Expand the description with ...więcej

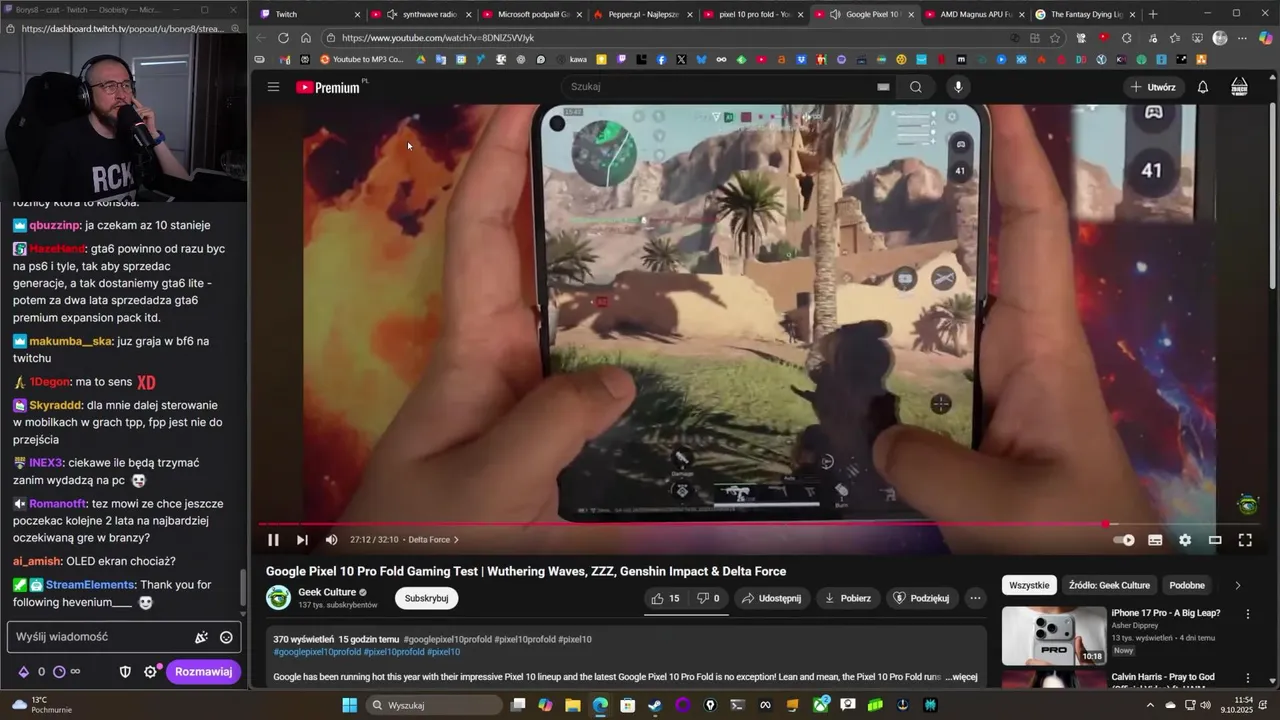(961, 677)
